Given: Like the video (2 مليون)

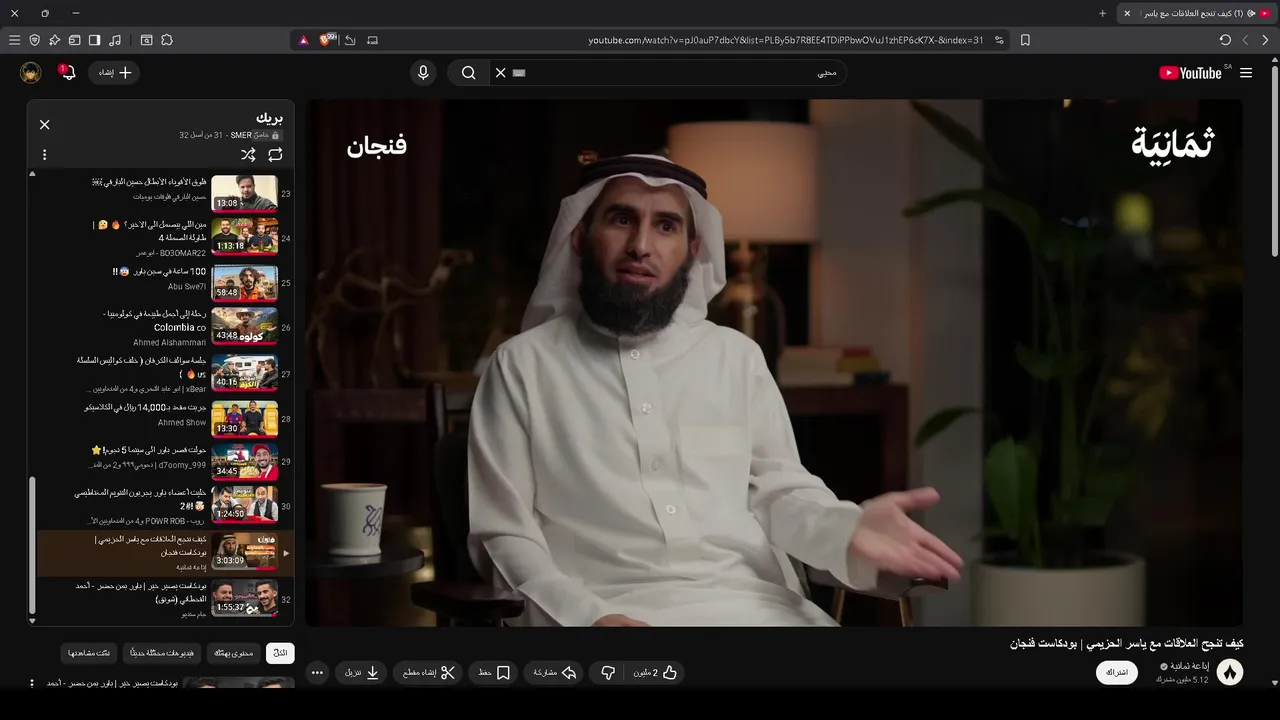Looking at the screenshot, I should [656, 673].
